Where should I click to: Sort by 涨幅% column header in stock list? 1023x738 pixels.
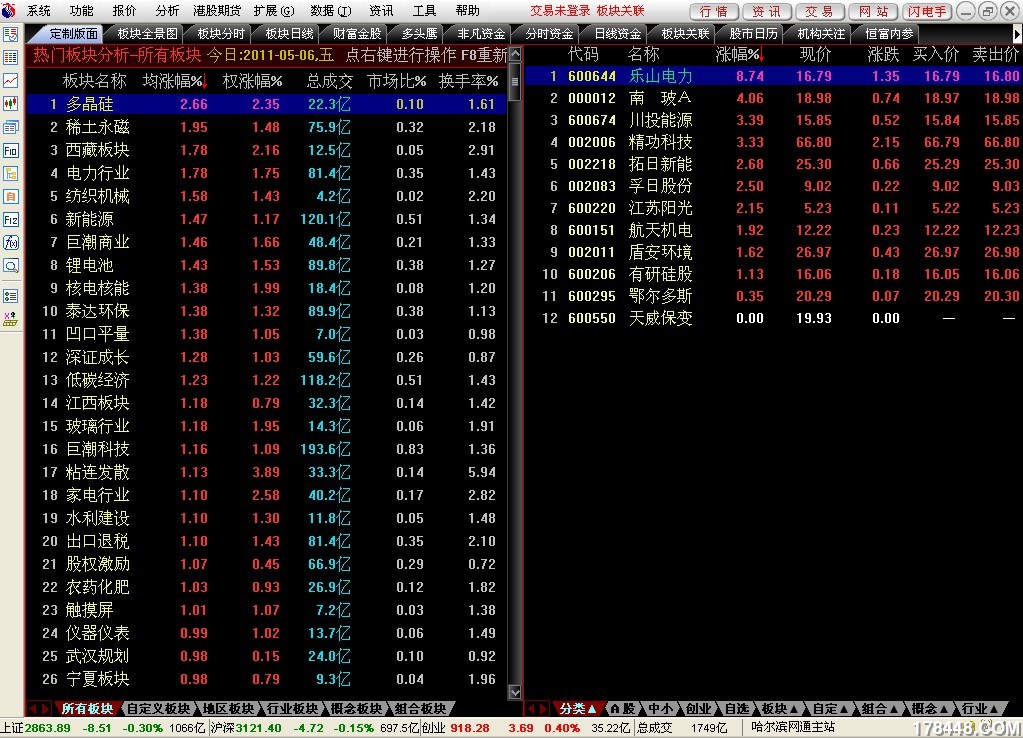tap(739, 54)
